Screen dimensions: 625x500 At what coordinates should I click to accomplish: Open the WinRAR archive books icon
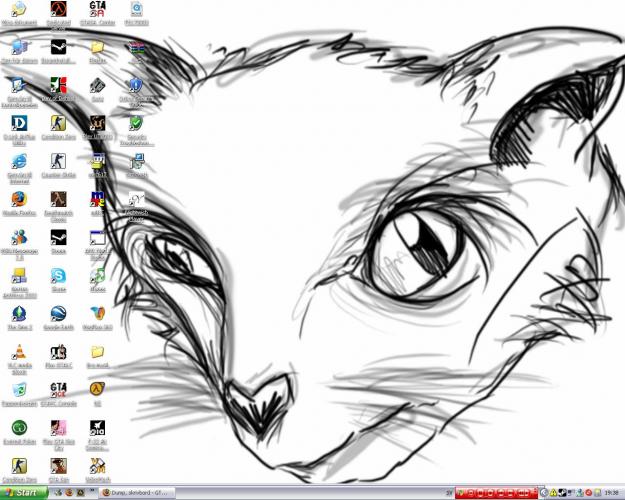[x=136, y=47]
